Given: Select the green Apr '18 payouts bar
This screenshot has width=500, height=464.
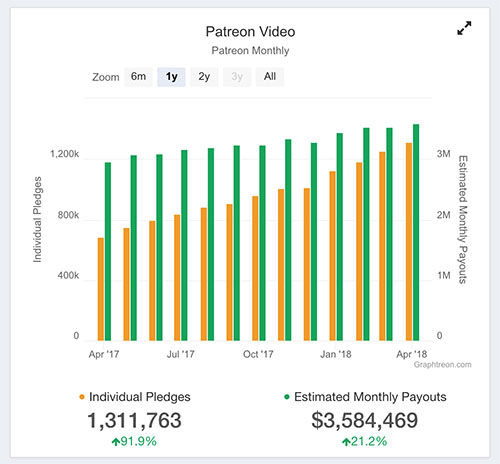Looking at the screenshot, I should coord(416,232).
